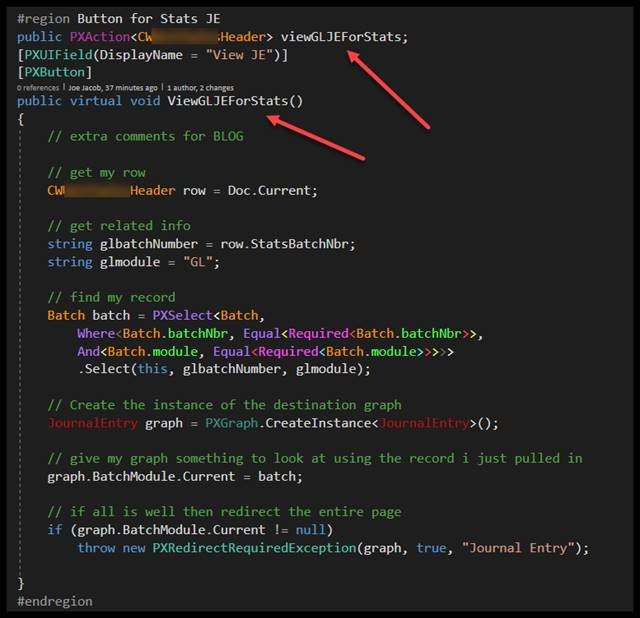Click the '#region Button for Stats JE' line

(x=118, y=19)
